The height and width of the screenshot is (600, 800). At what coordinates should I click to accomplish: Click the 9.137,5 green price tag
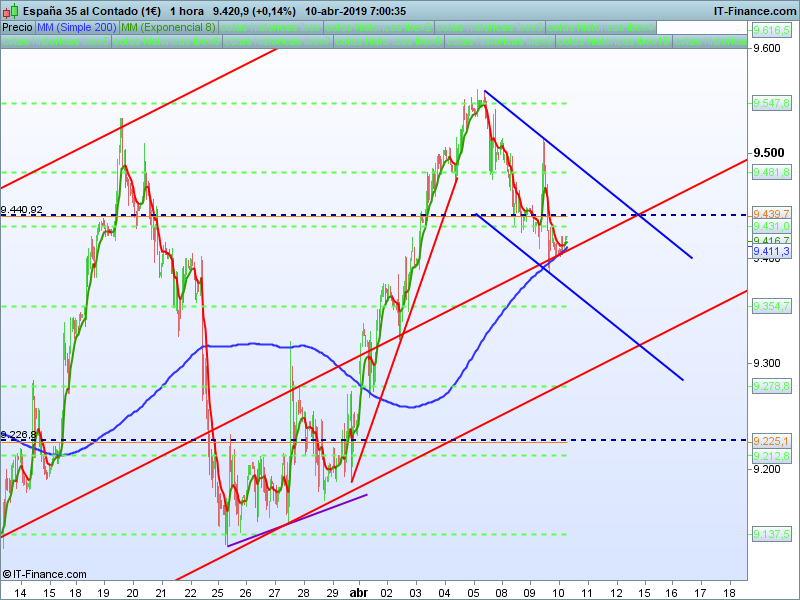pos(771,534)
